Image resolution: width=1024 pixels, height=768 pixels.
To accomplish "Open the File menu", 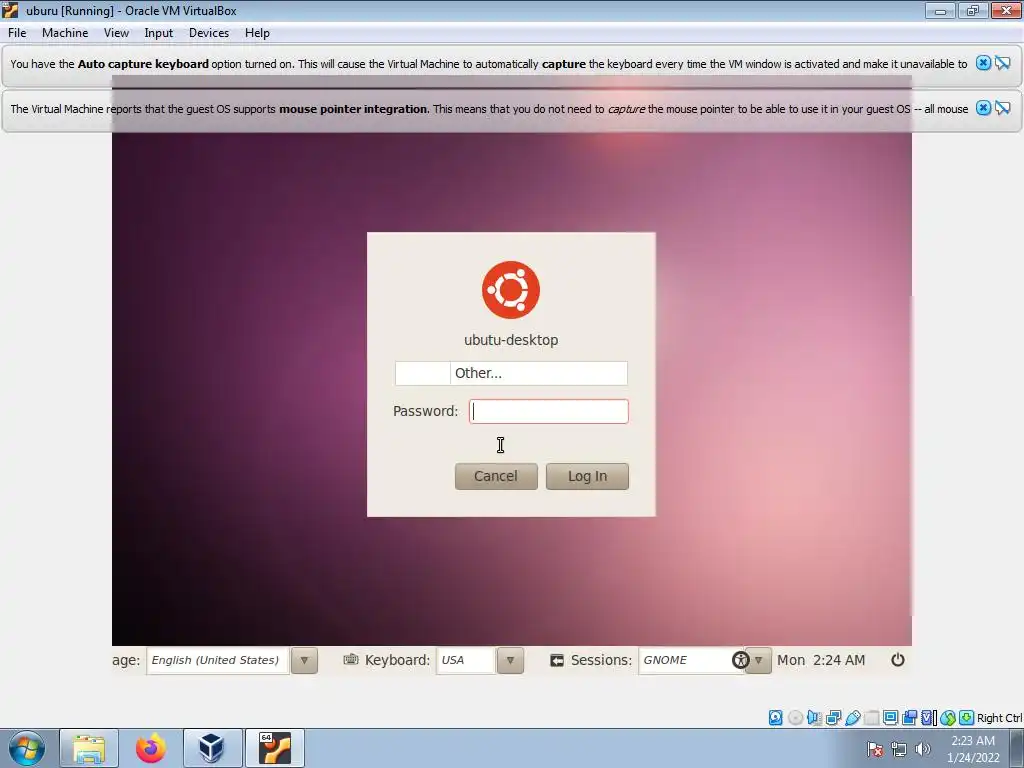I will pos(17,33).
